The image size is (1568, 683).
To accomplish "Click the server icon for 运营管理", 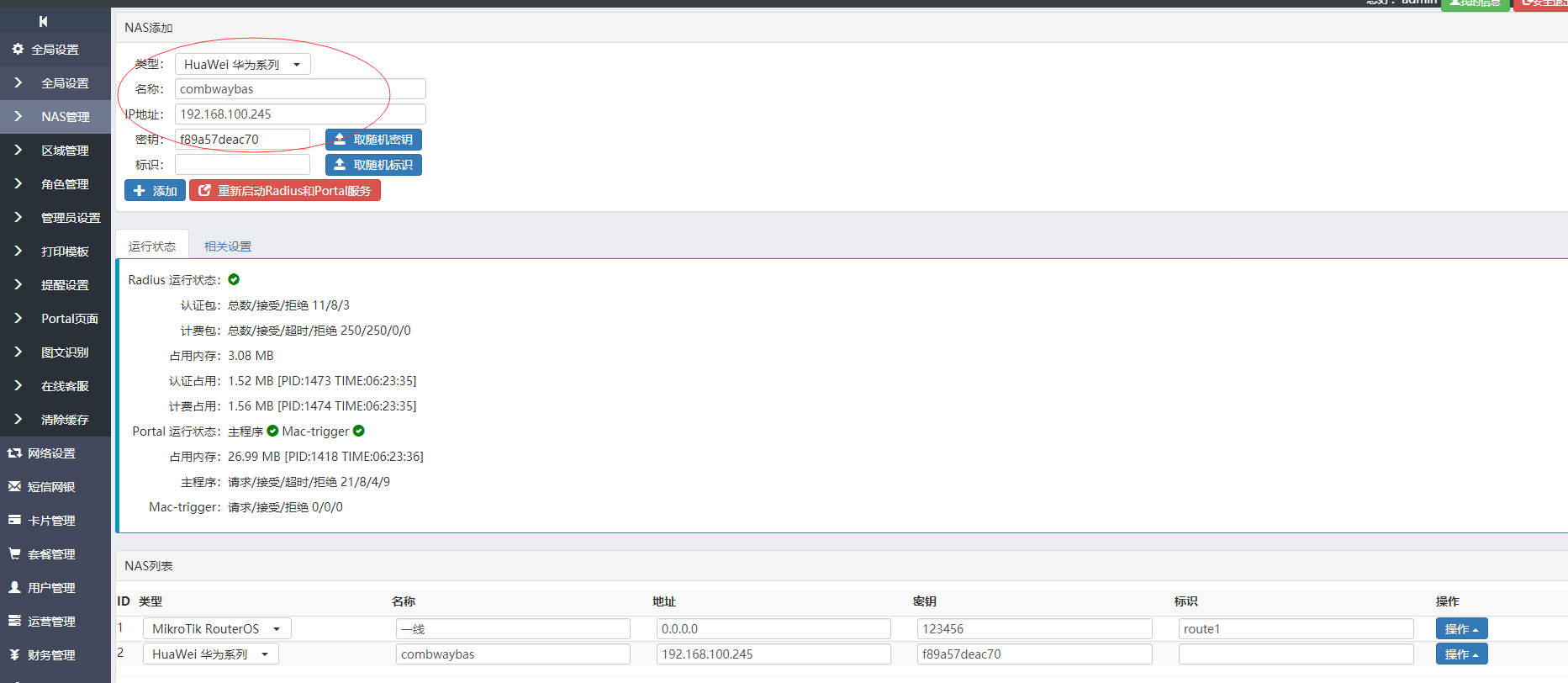I will [x=14, y=622].
